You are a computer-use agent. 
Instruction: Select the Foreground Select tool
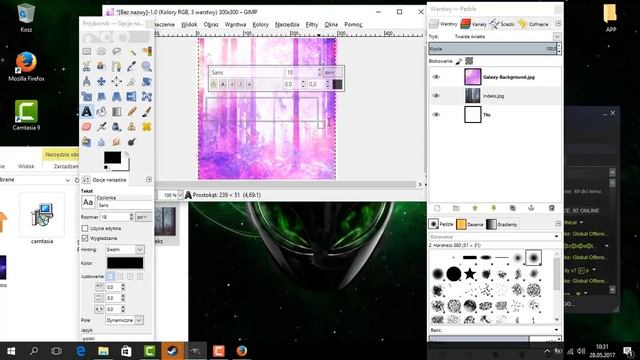tap(102, 67)
